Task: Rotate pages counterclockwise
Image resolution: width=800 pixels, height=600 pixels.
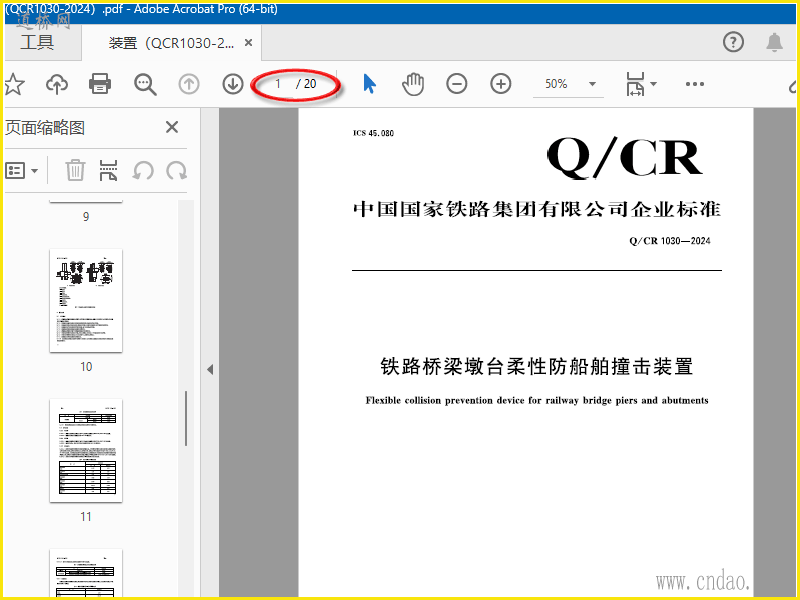Action: [x=143, y=170]
